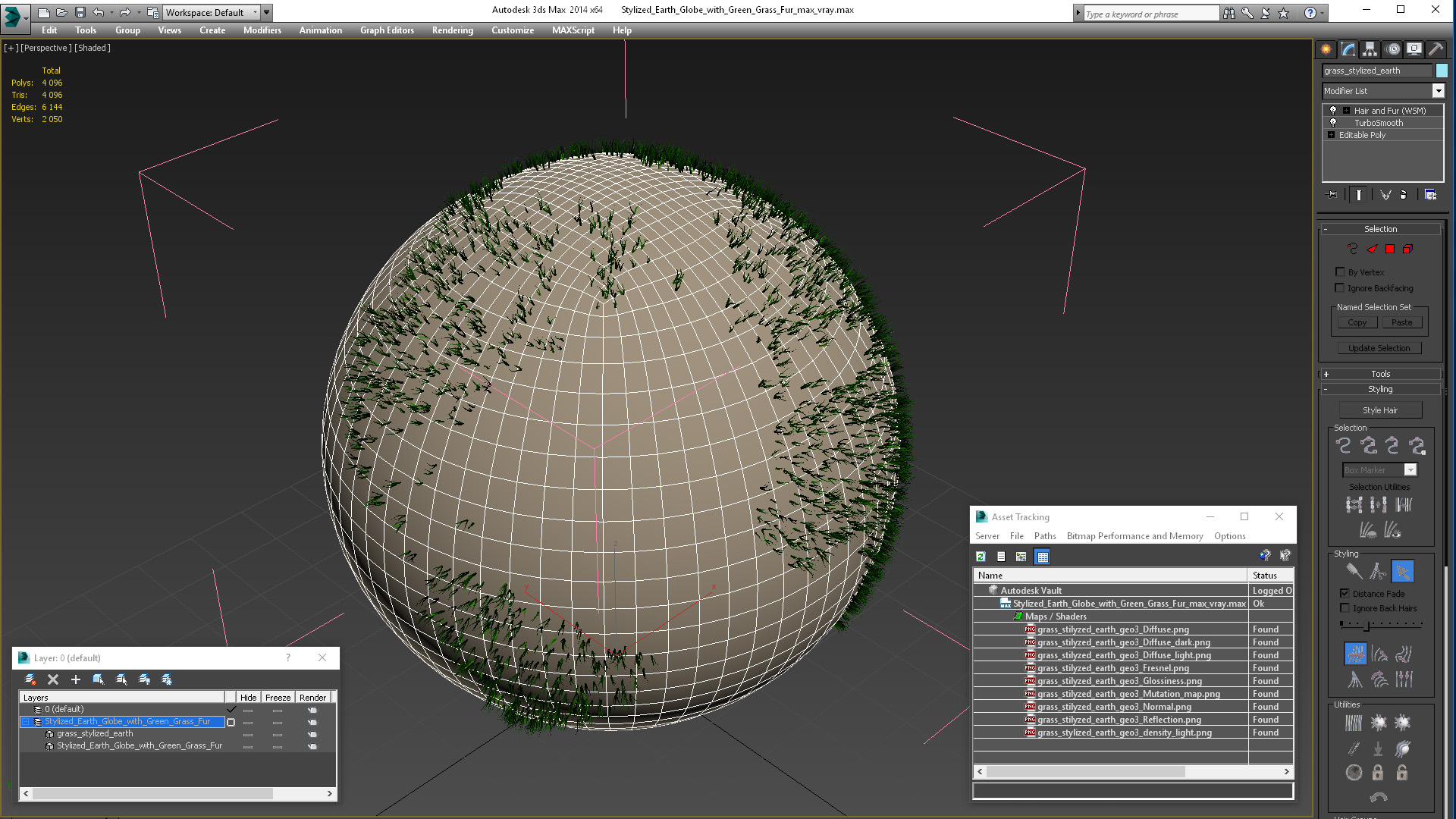The width and height of the screenshot is (1456, 819).
Task: Collapse Stylized_Earth_Globe layer tree node
Action: [25, 721]
